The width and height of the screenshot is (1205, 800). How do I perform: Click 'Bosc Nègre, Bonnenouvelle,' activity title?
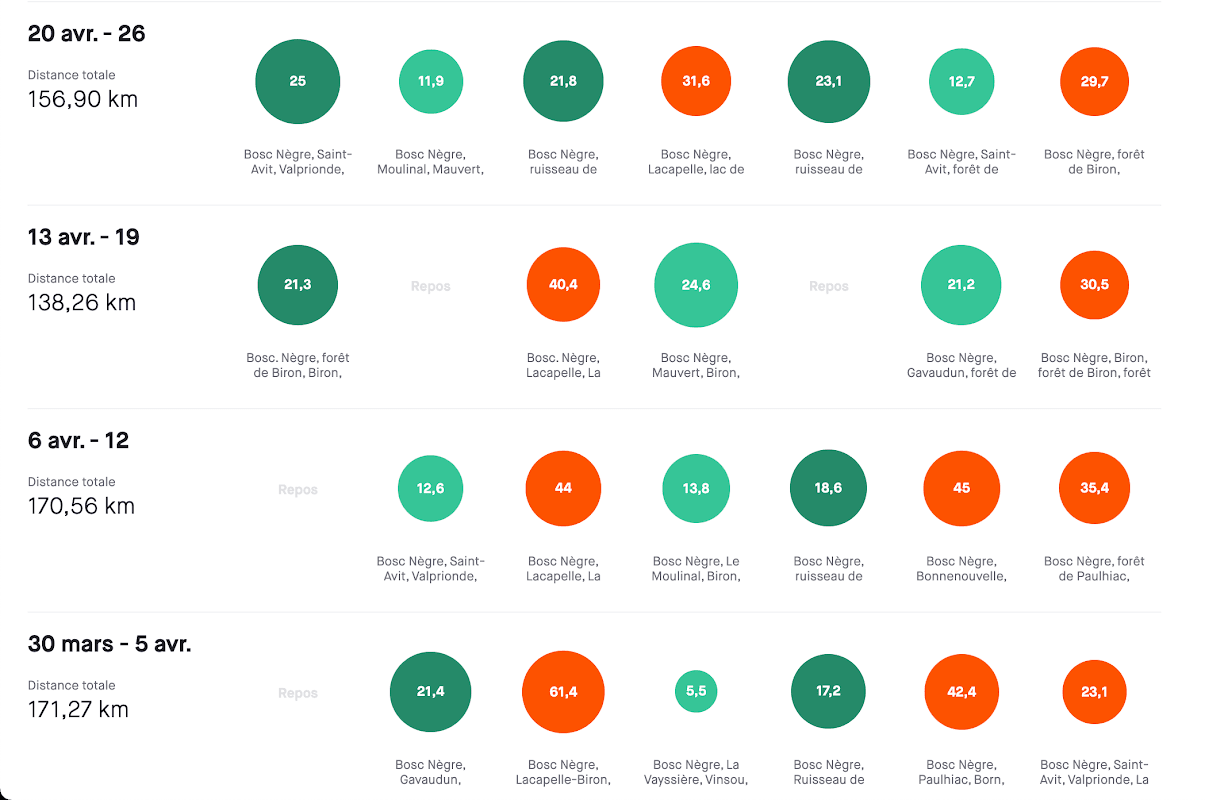(961, 568)
